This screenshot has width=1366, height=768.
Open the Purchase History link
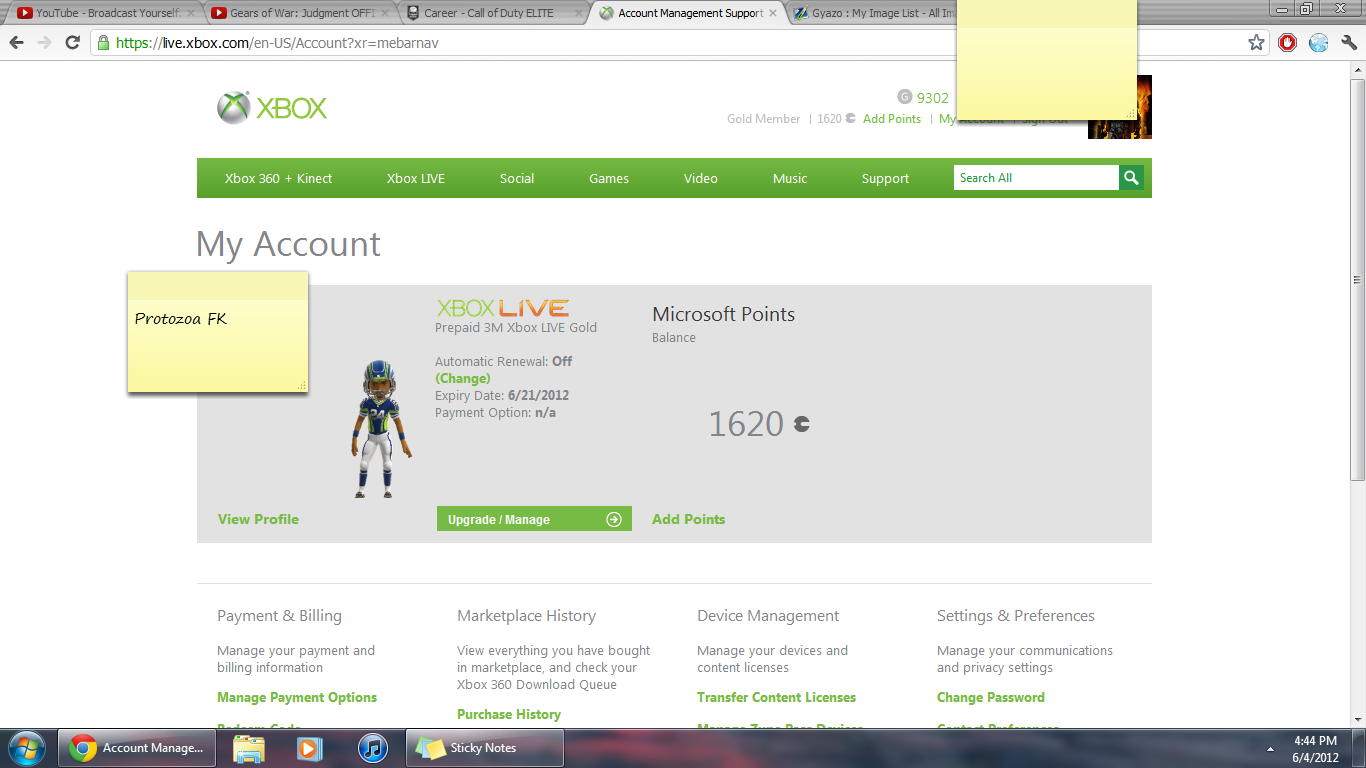coord(509,714)
